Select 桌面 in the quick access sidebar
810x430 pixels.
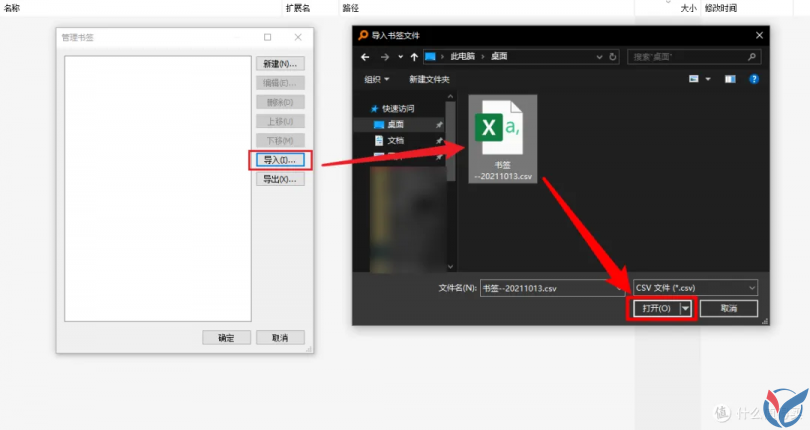[395, 124]
